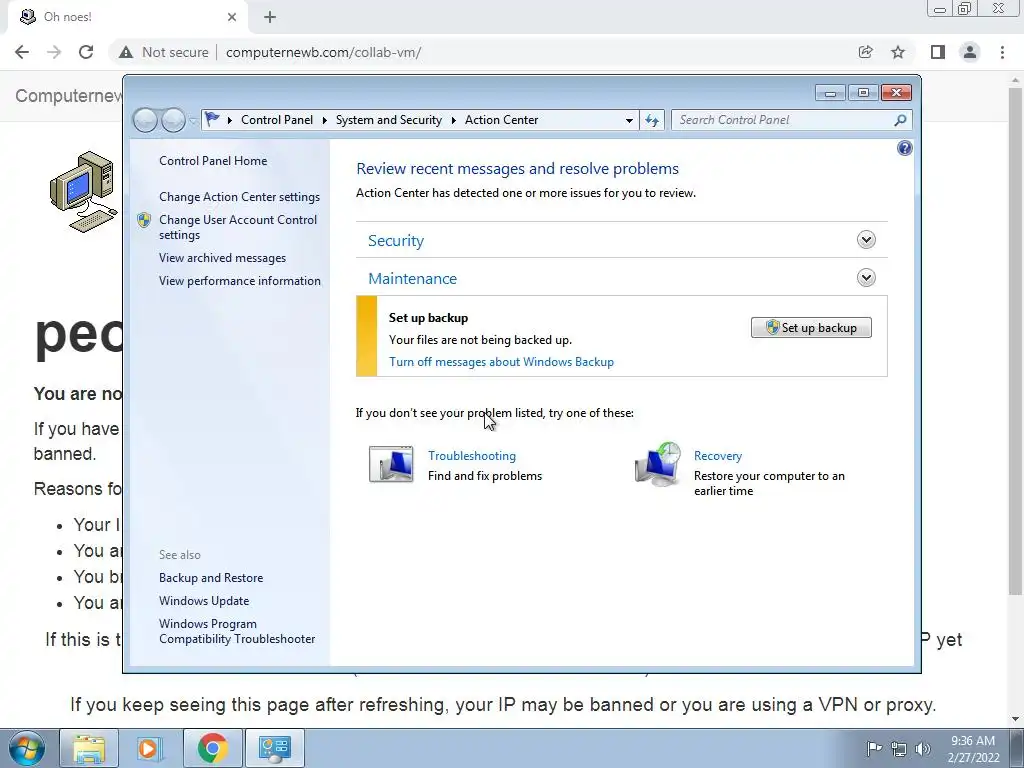Open the address bar history dropdown arrow
The width and height of the screenshot is (1024, 768).
pyautogui.click(x=629, y=120)
